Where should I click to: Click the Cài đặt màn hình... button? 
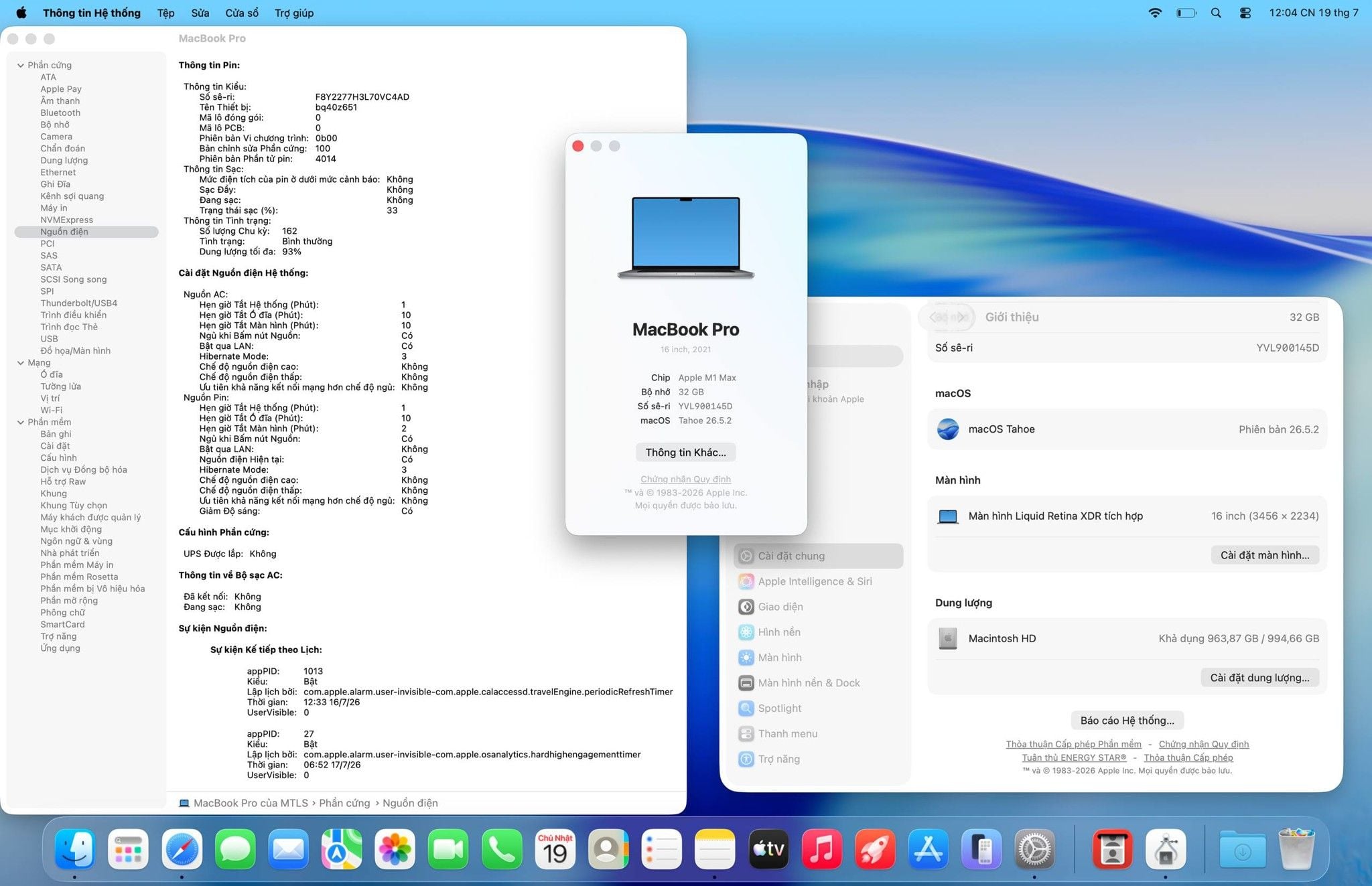[x=1265, y=555]
